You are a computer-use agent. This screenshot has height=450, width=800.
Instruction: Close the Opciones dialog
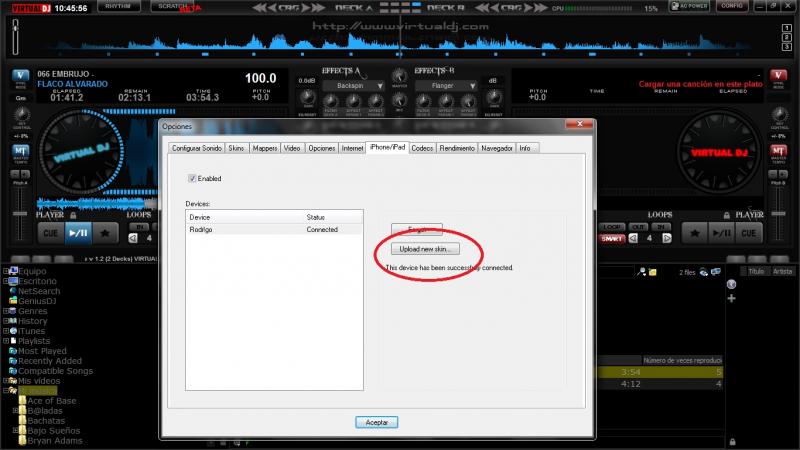(x=580, y=124)
